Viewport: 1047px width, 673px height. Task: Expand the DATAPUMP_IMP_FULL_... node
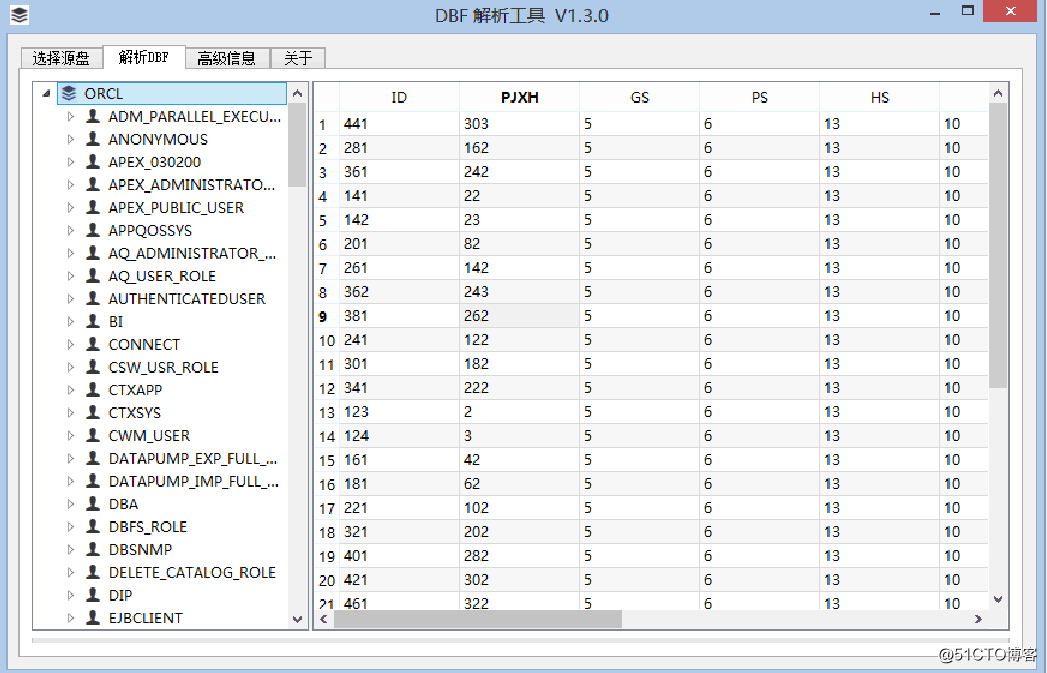pyautogui.click(x=71, y=481)
